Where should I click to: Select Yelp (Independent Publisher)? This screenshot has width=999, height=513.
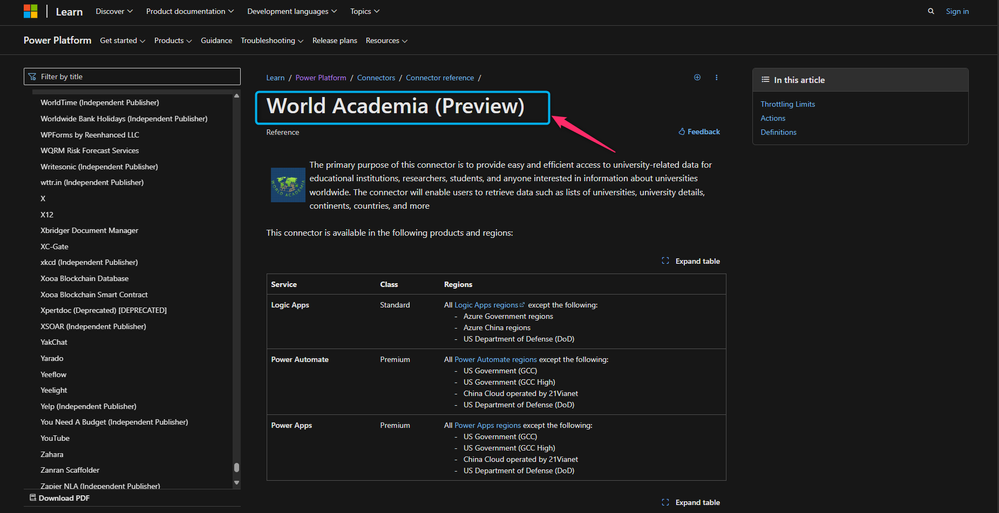[x=88, y=406]
